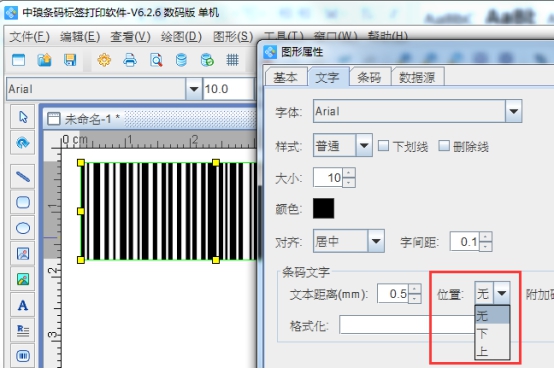Decrease the 字间距 value with down arrow
This screenshot has height=369, width=554.
click(485, 246)
